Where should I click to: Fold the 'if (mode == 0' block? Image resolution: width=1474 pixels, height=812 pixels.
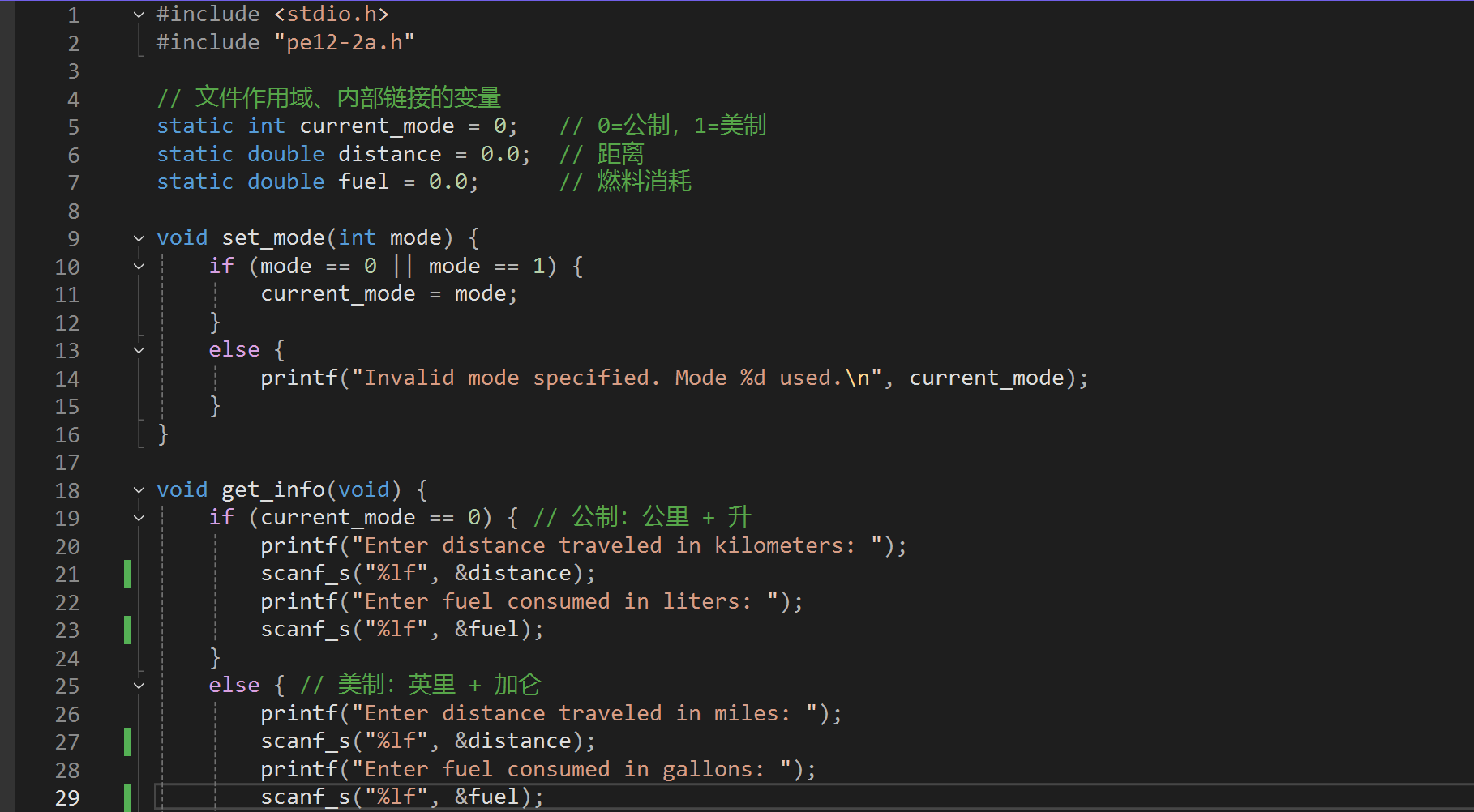[x=139, y=267]
